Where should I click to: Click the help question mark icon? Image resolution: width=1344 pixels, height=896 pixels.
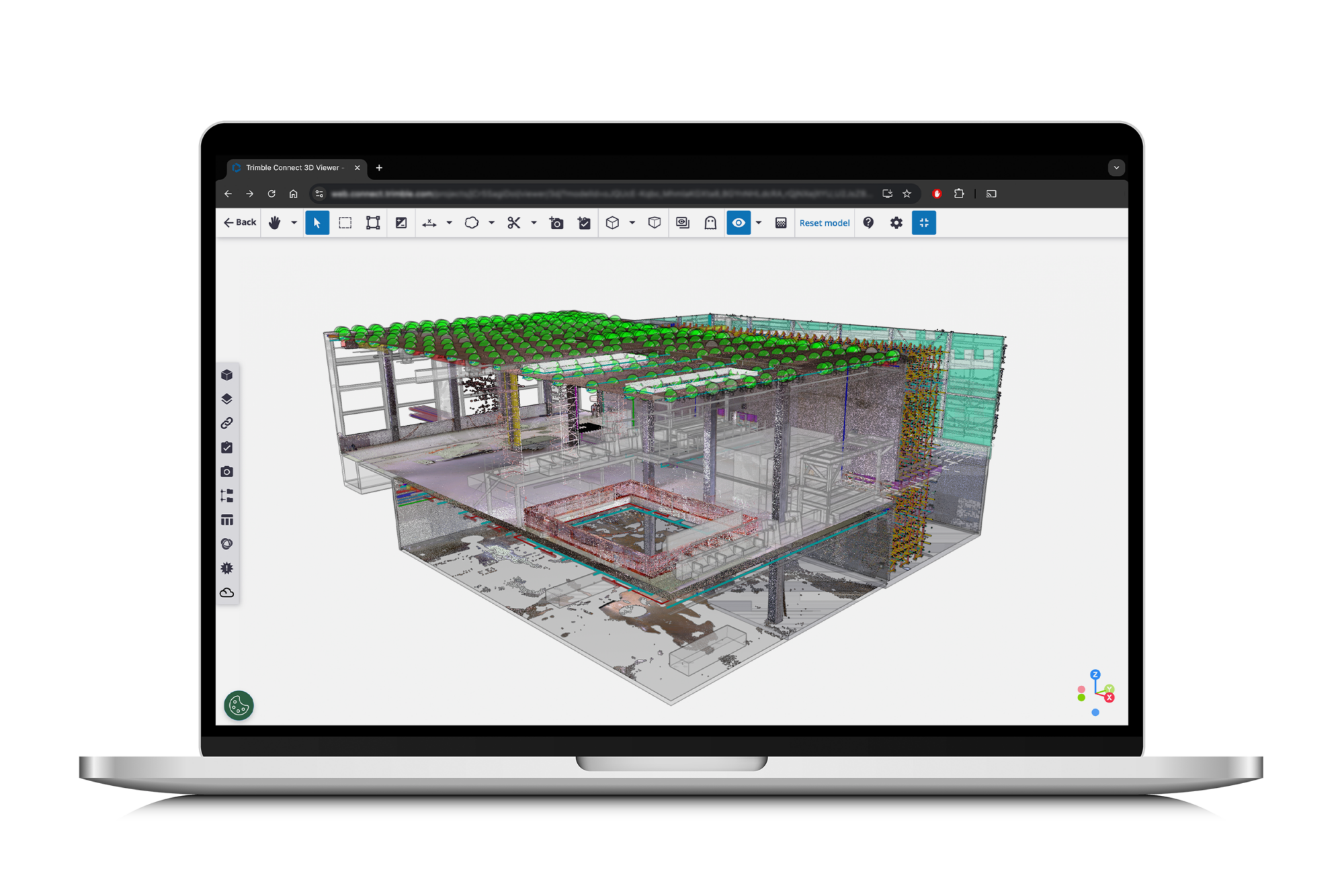[869, 223]
